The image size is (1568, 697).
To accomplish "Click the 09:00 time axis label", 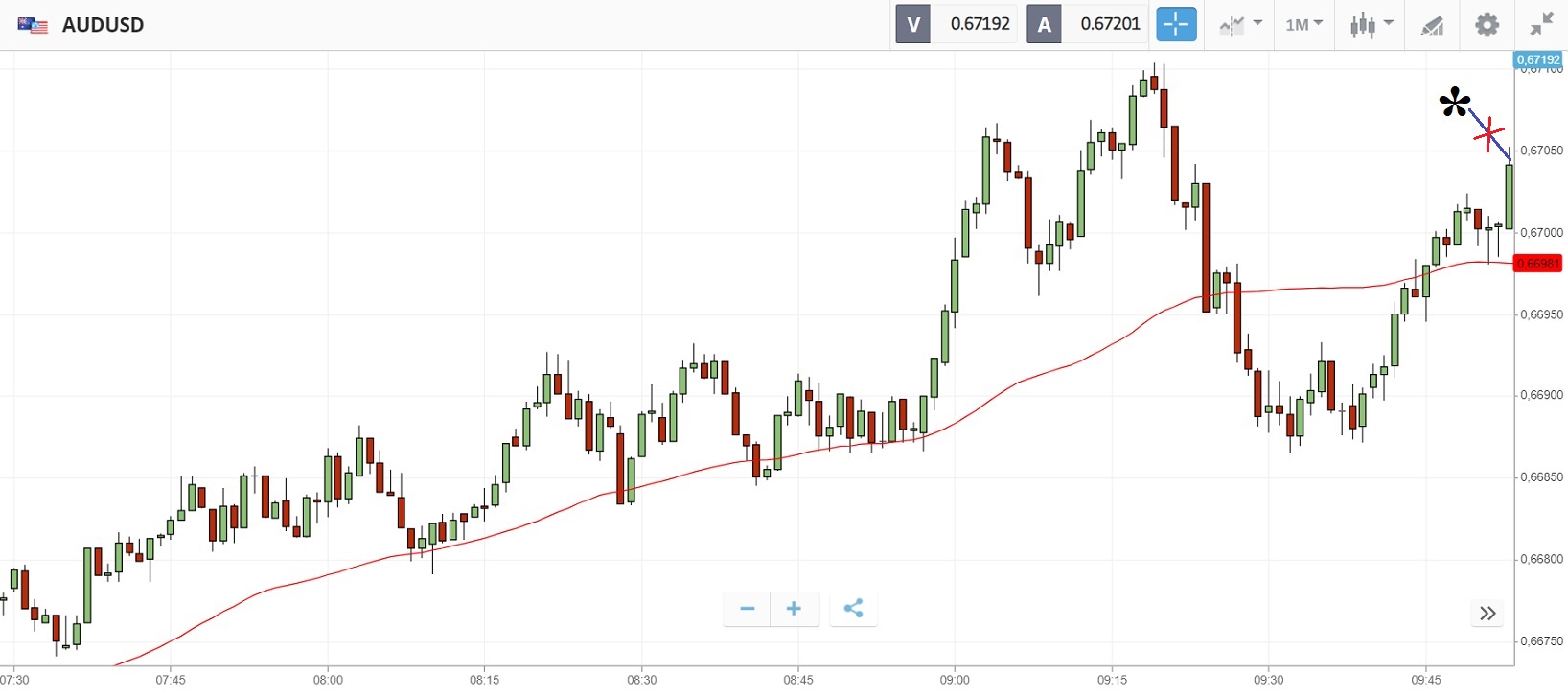I will (955, 680).
